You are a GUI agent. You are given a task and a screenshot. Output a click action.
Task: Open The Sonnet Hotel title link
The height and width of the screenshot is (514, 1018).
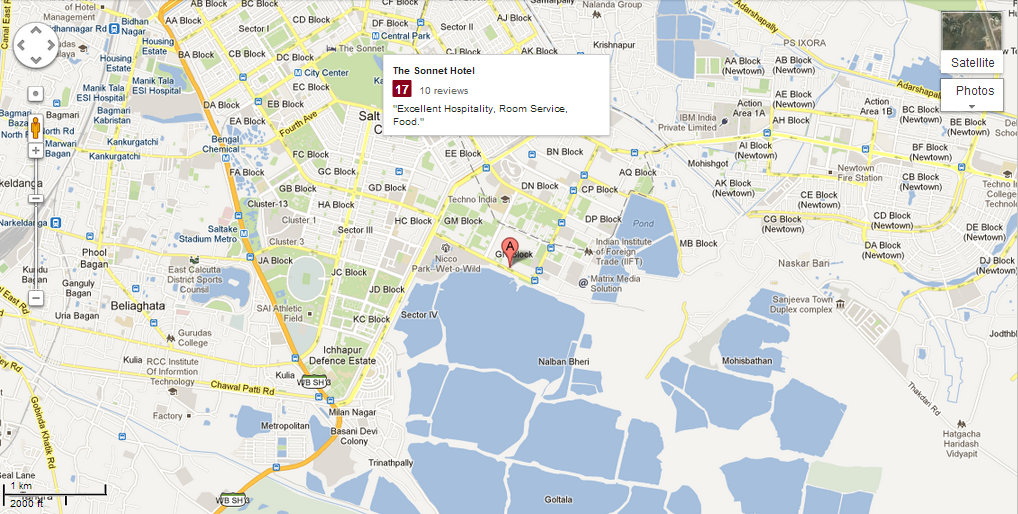(x=434, y=71)
